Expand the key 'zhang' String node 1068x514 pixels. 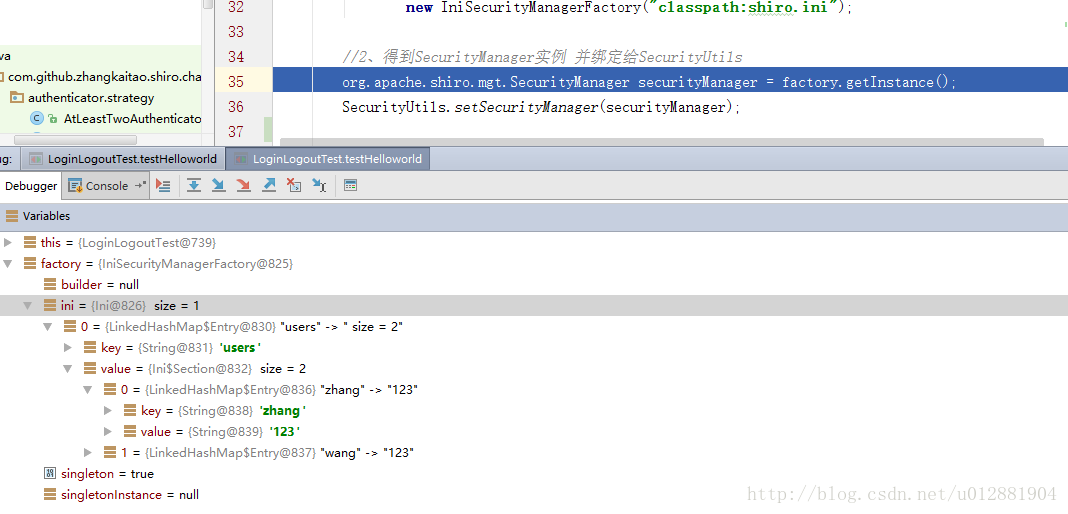point(108,411)
